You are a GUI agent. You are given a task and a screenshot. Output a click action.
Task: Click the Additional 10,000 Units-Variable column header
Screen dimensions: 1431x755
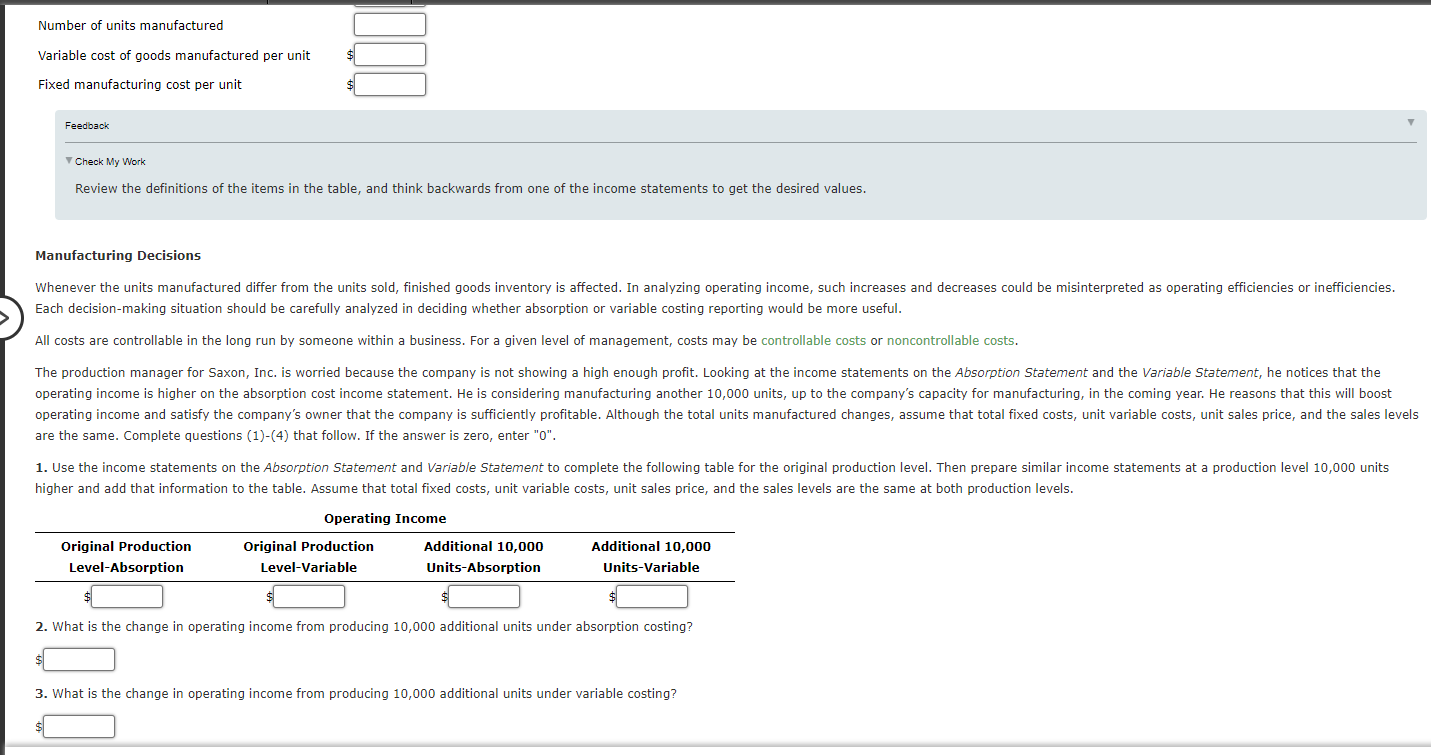(651, 557)
